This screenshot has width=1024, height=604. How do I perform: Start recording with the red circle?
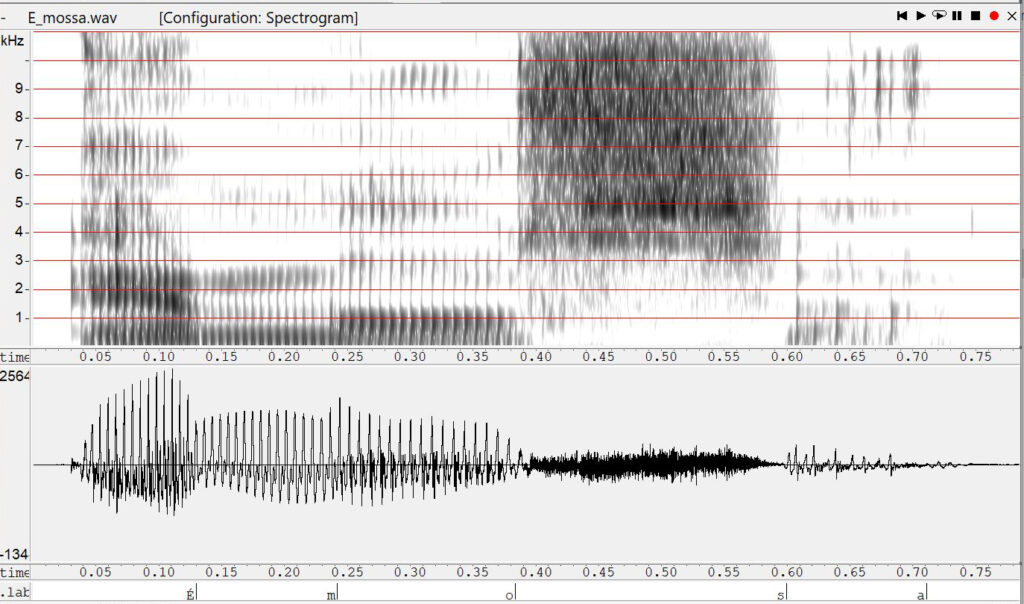(x=994, y=16)
